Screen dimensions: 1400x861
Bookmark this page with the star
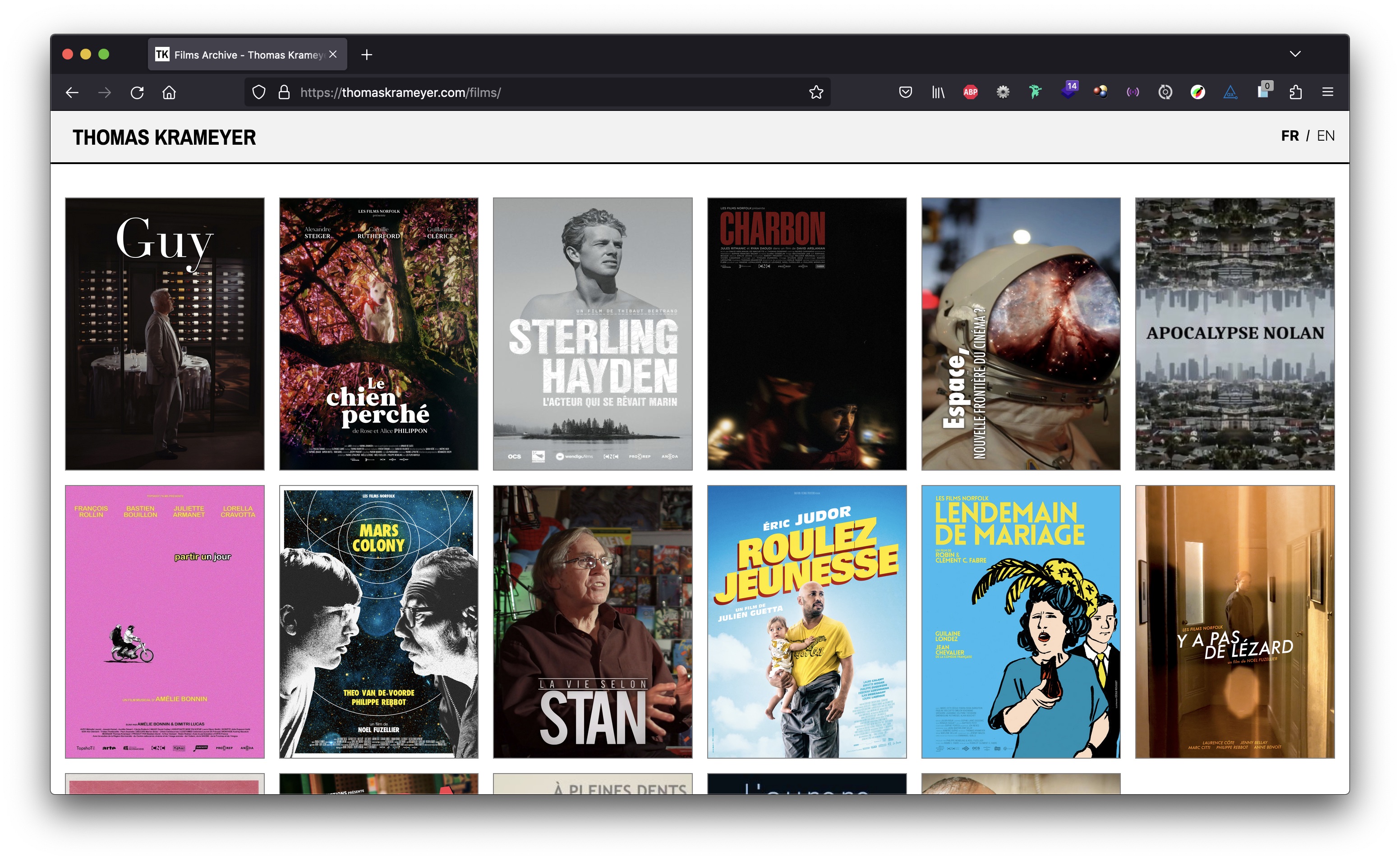[x=816, y=92]
